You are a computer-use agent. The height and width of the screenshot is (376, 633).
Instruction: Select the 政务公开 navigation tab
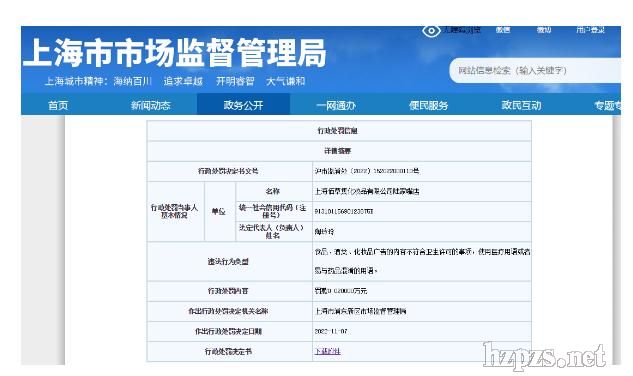click(243, 105)
